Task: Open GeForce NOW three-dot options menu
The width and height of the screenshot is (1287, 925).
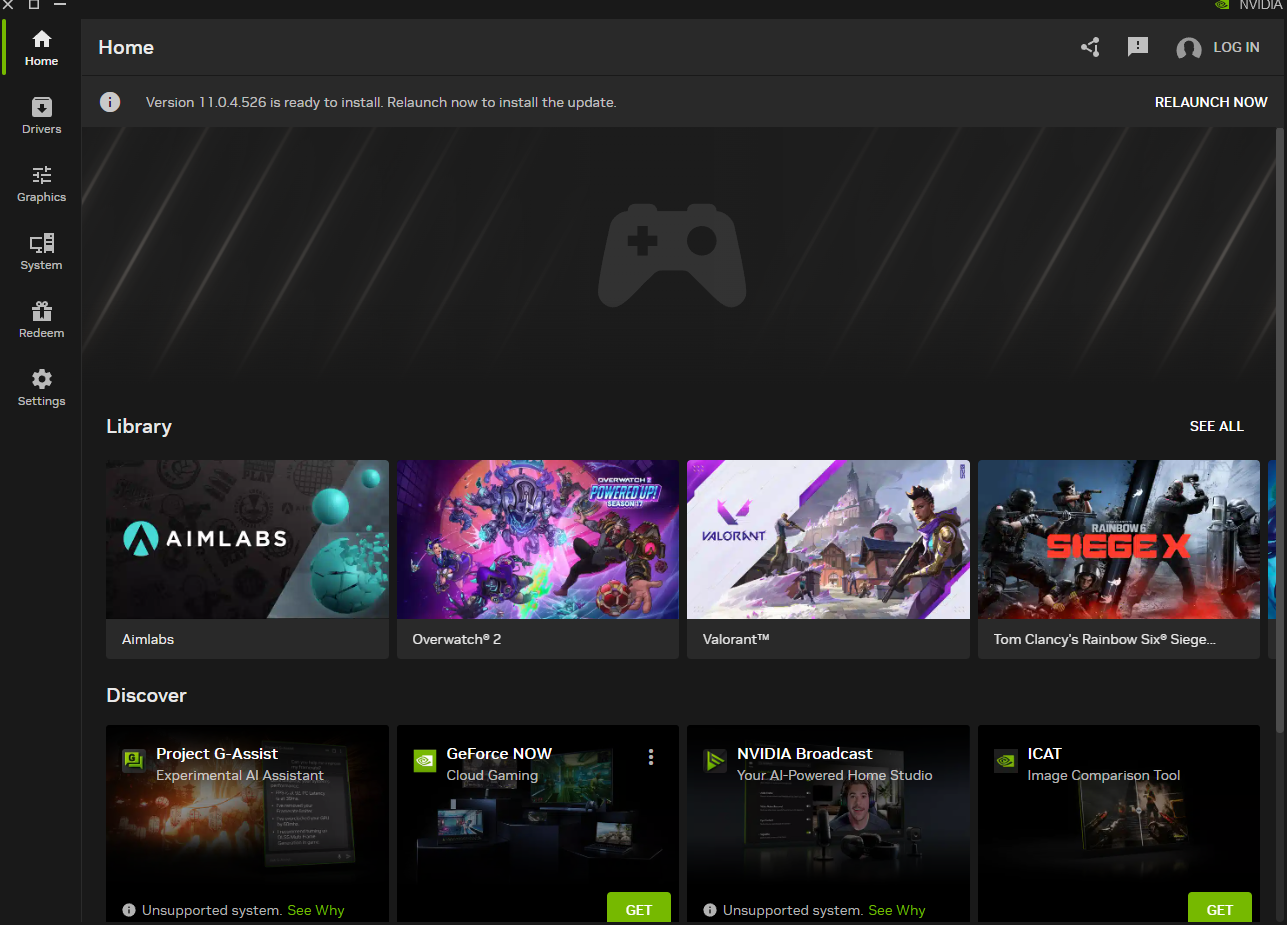Action: coord(651,757)
